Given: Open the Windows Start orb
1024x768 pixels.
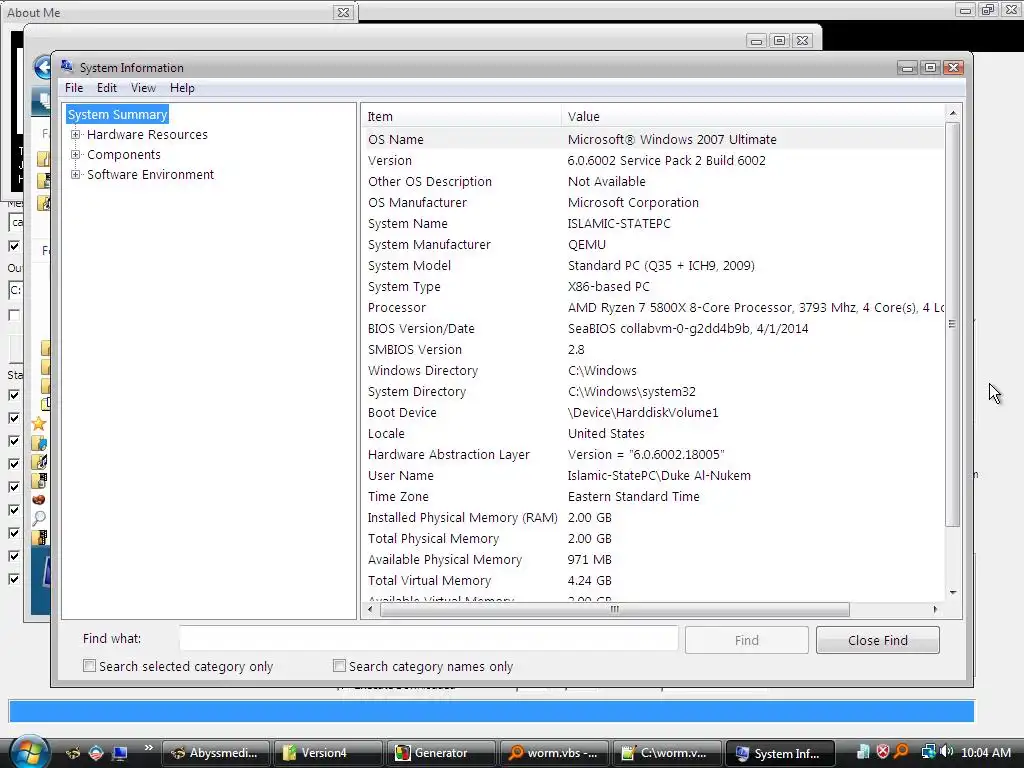Looking at the screenshot, I should click(28, 752).
